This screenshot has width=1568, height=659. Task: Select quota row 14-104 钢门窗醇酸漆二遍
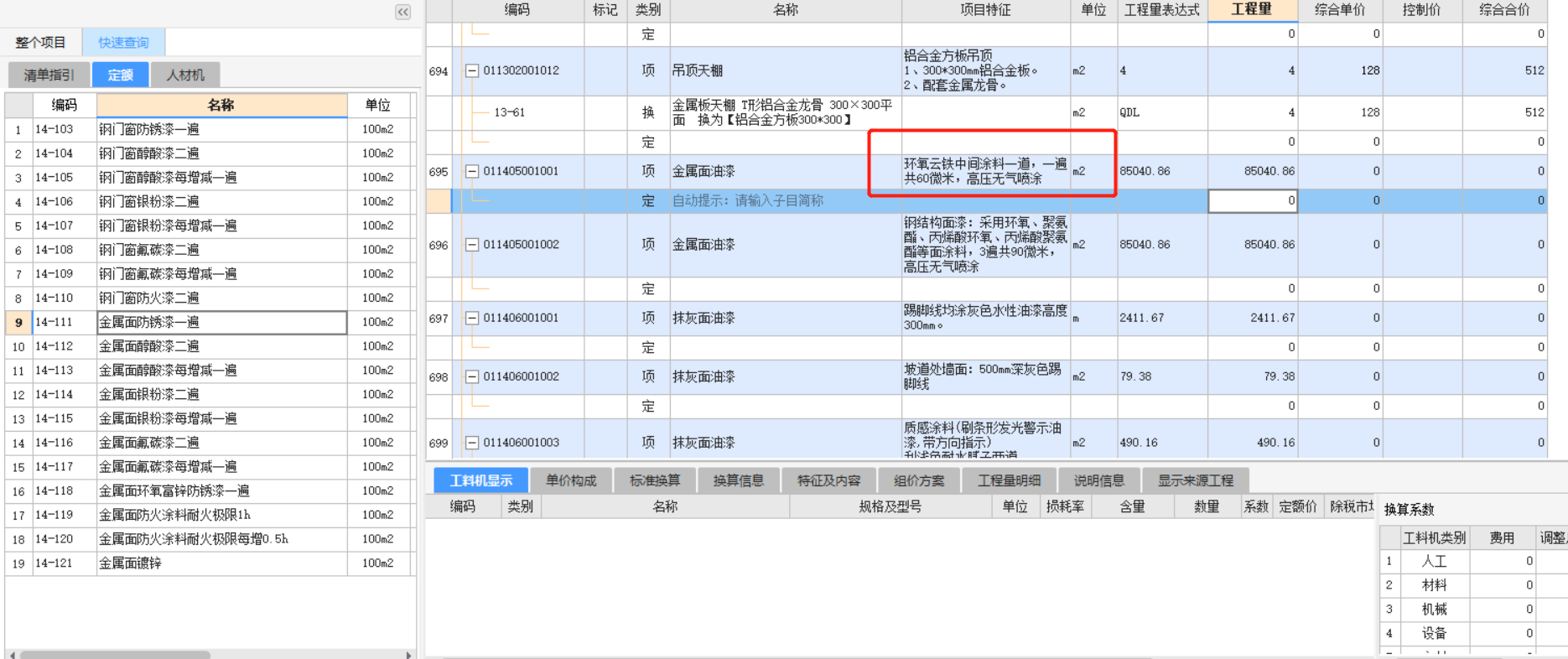[x=210, y=153]
